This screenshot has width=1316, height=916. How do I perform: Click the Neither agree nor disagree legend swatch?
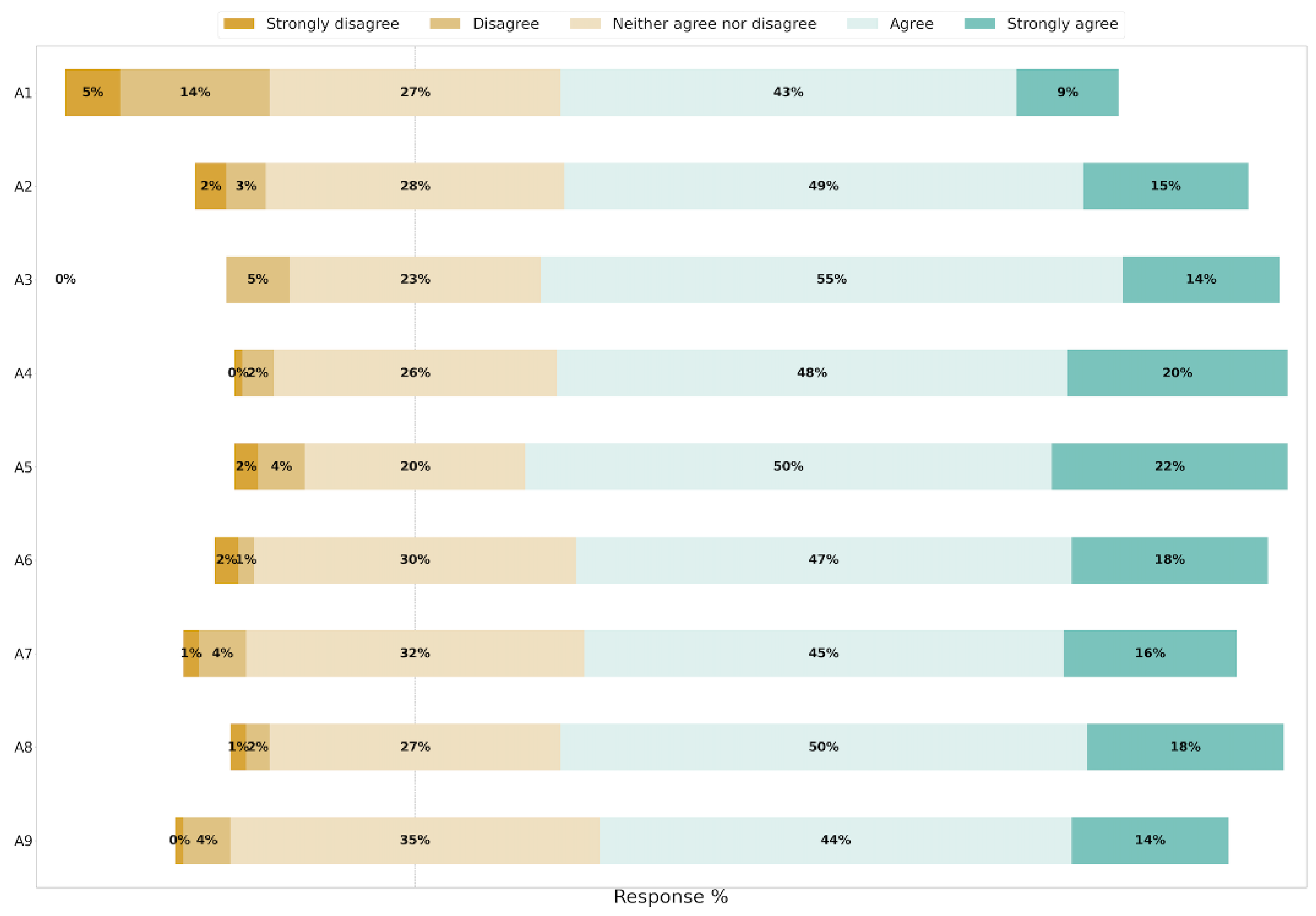click(x=585, y=23)
